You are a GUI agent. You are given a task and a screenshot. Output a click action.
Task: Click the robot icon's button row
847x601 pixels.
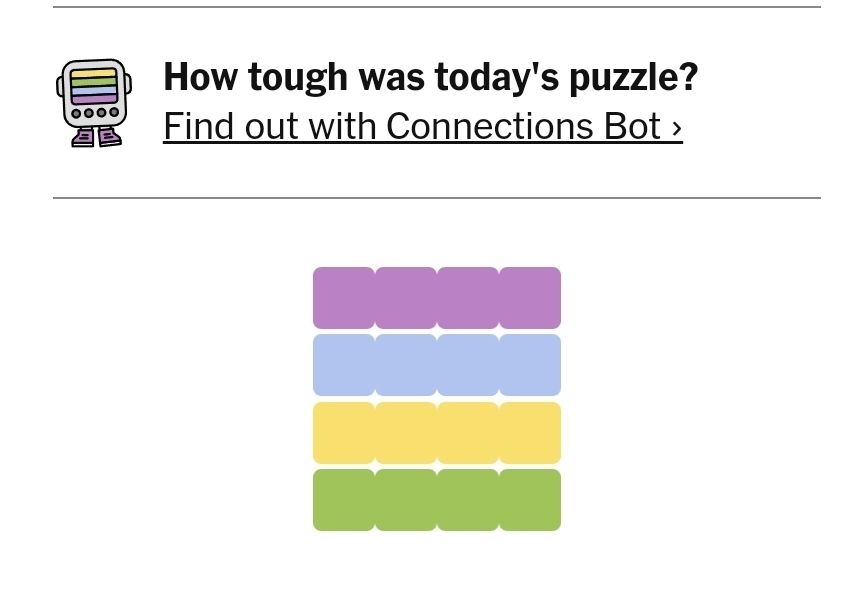pyautogui.click(x=93, y=113)
